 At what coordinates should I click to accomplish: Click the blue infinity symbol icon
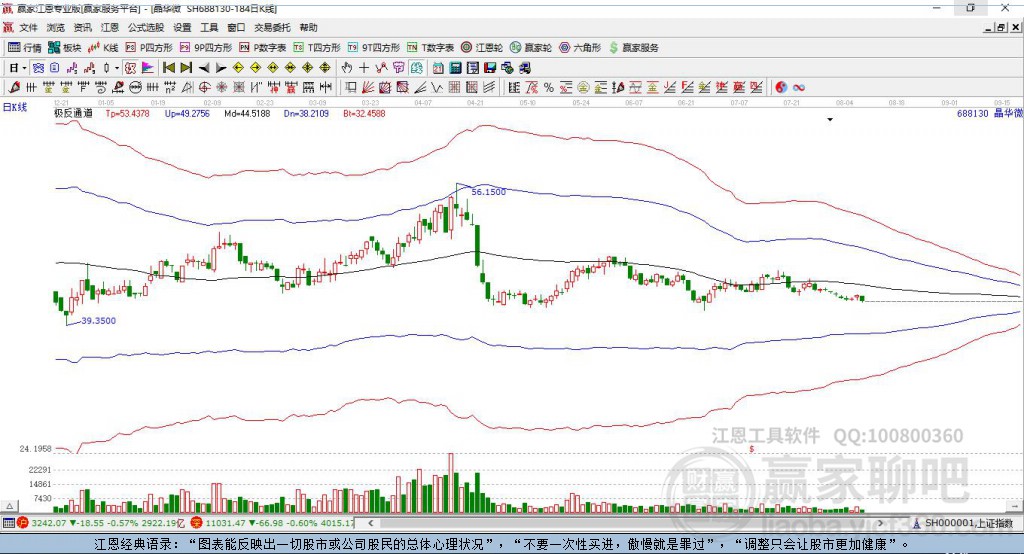point(799,87)
